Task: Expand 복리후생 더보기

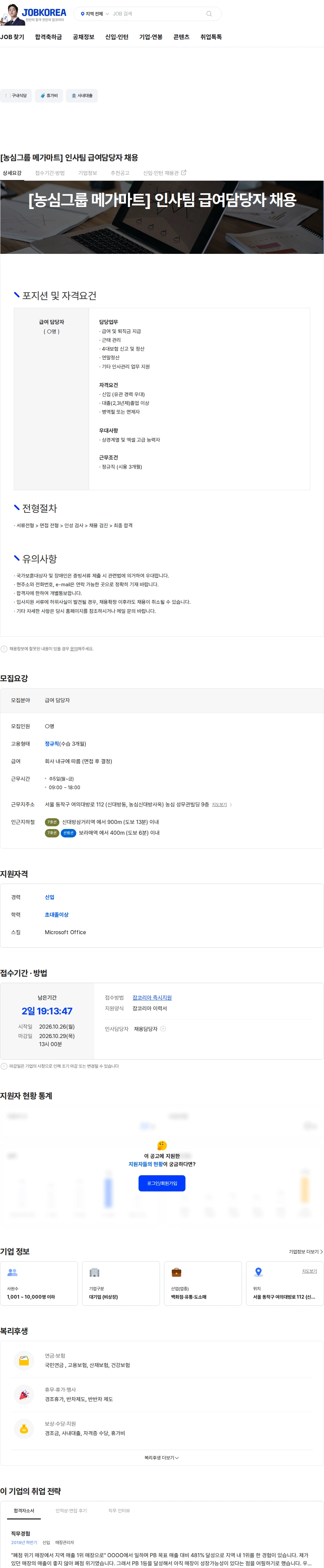Action: click(162, 1458)
